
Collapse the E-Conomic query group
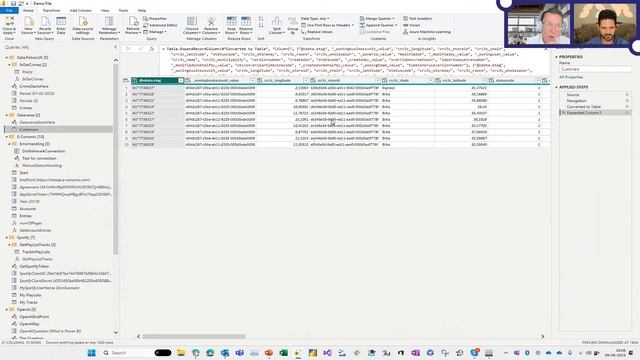click(x=7, y=137)
